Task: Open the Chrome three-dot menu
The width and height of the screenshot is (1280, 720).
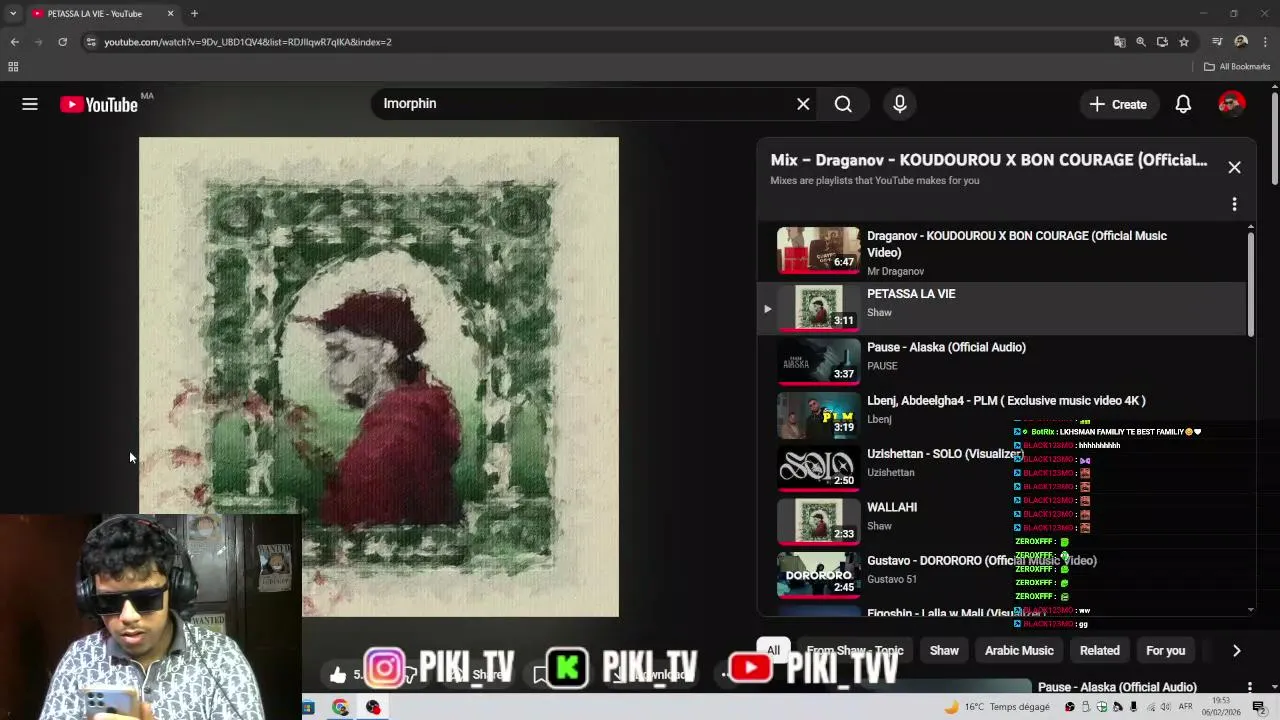Action: (1266, 42)
